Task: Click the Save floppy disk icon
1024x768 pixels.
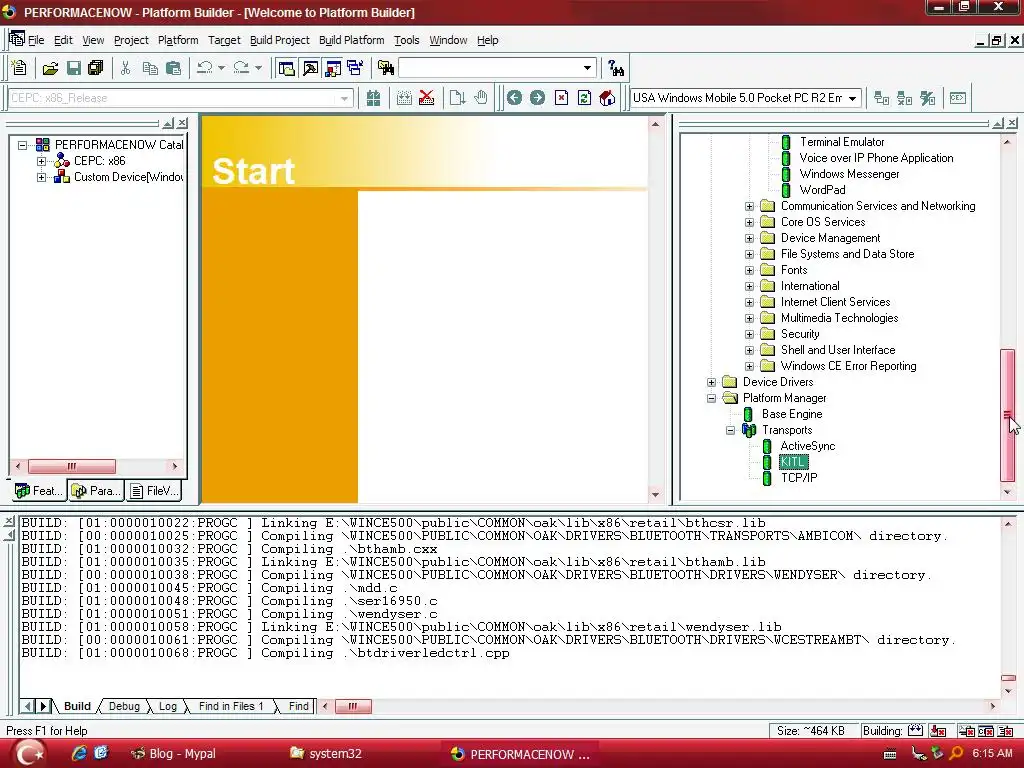Action: click(x=74, y=68)
